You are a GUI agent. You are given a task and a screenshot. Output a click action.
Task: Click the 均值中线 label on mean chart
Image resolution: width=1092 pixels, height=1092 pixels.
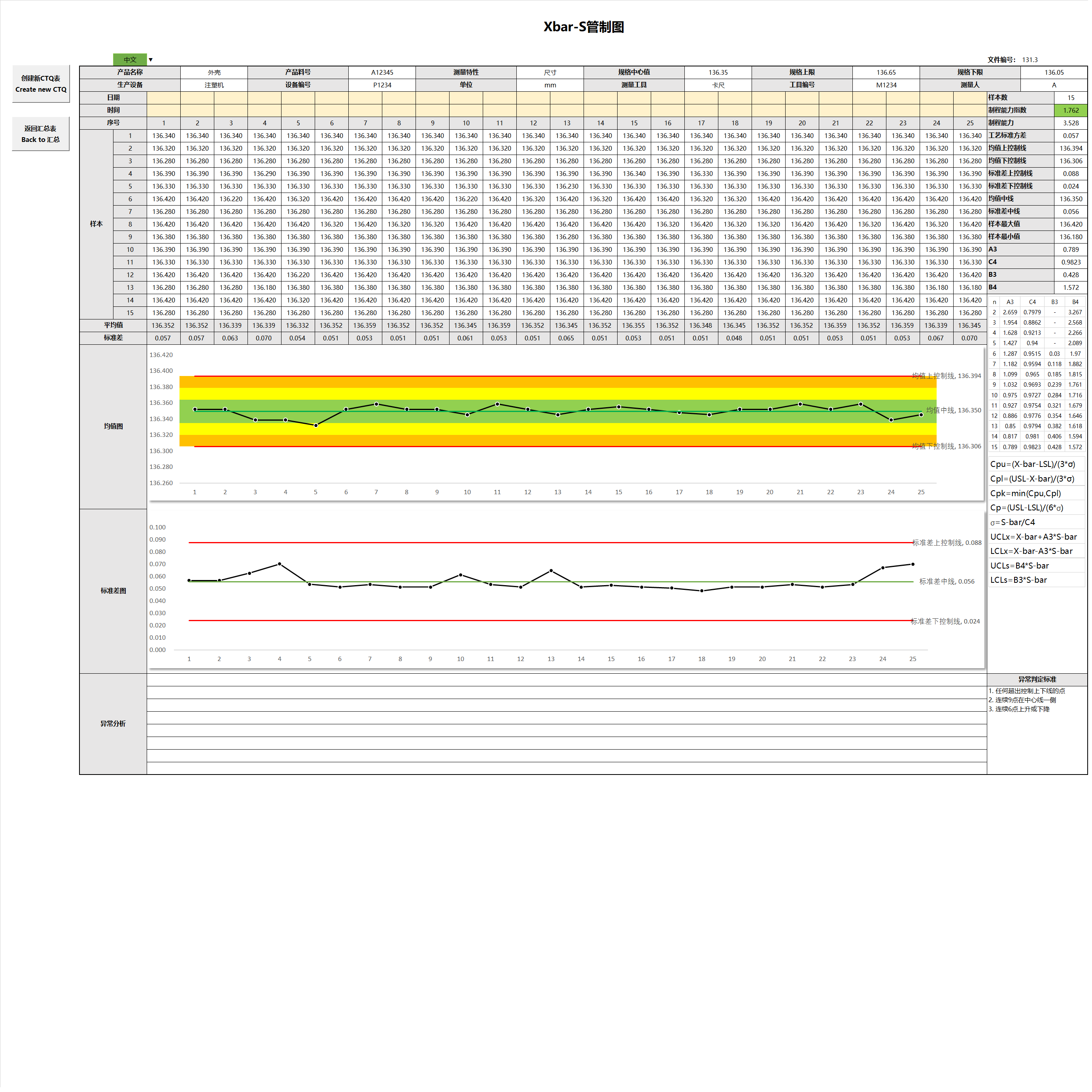point(954,410)
